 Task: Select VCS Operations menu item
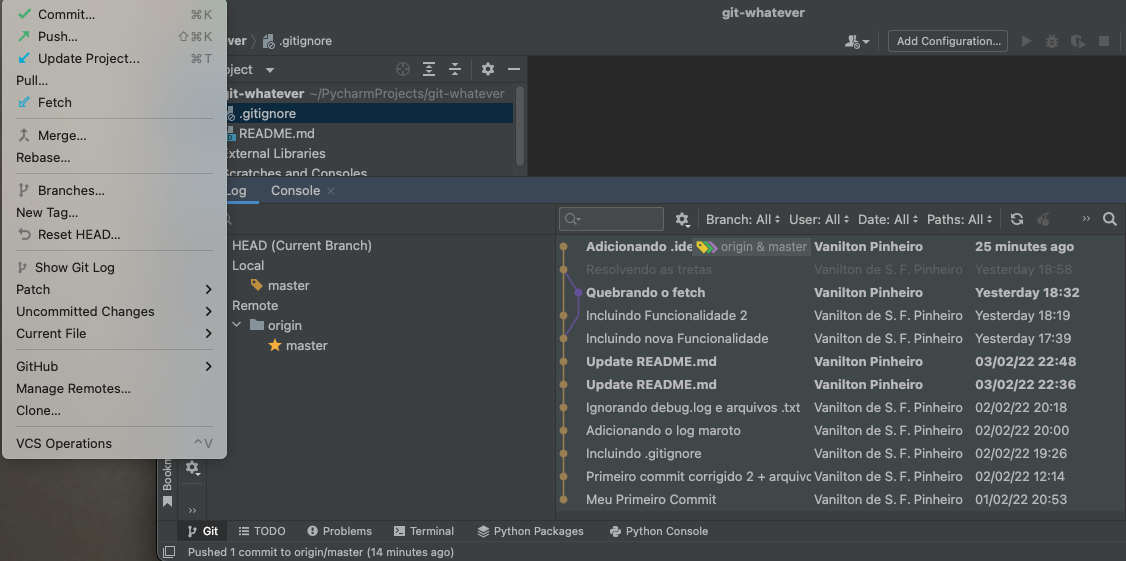click(114, 444)
